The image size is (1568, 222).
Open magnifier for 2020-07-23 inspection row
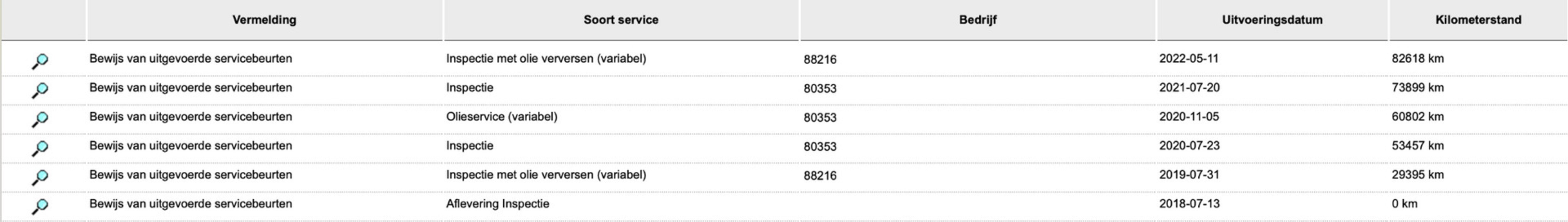point(40,148)
